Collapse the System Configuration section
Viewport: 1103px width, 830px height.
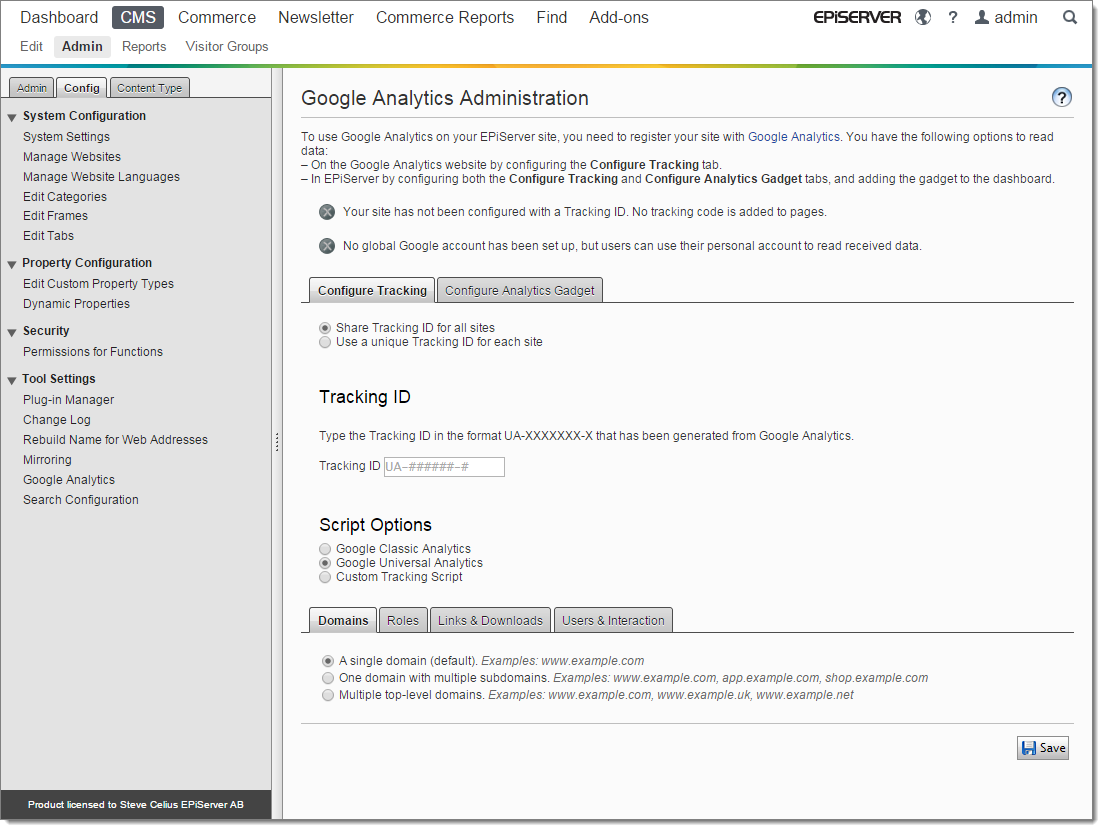click(11, 115)
